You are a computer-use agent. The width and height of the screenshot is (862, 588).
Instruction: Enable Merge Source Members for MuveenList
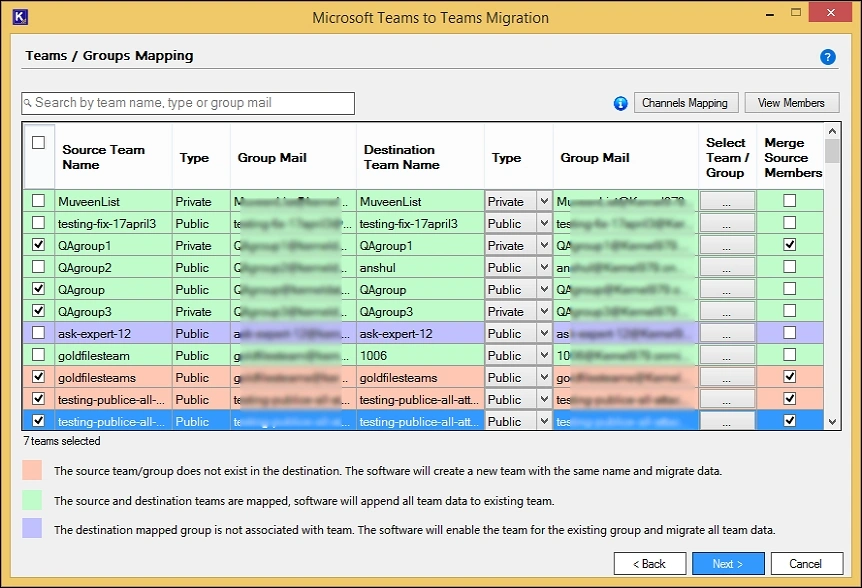pyautogui.click(x=789, y=201)
